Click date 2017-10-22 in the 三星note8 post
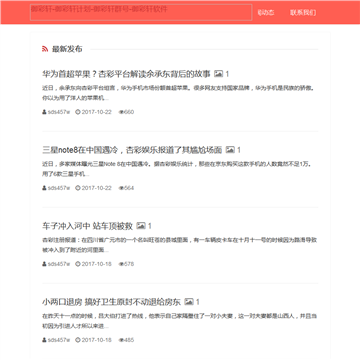This screenshot has height=360, width=360. pos(97,188)
